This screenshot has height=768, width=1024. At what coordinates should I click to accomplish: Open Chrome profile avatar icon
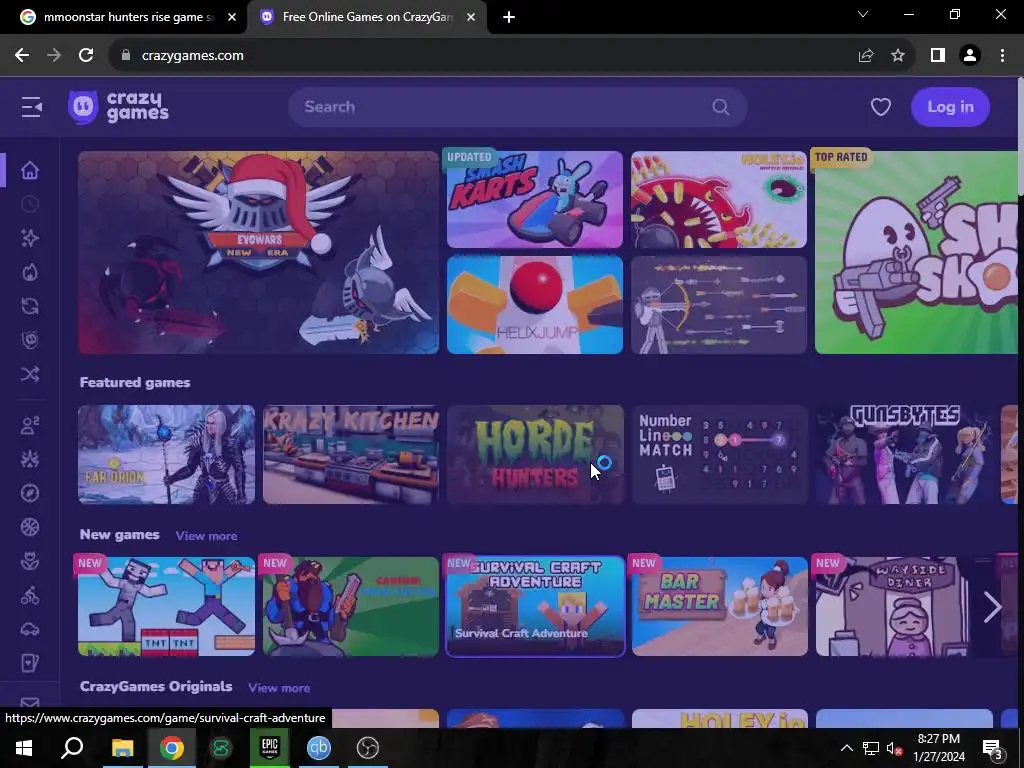click(970, 56)
